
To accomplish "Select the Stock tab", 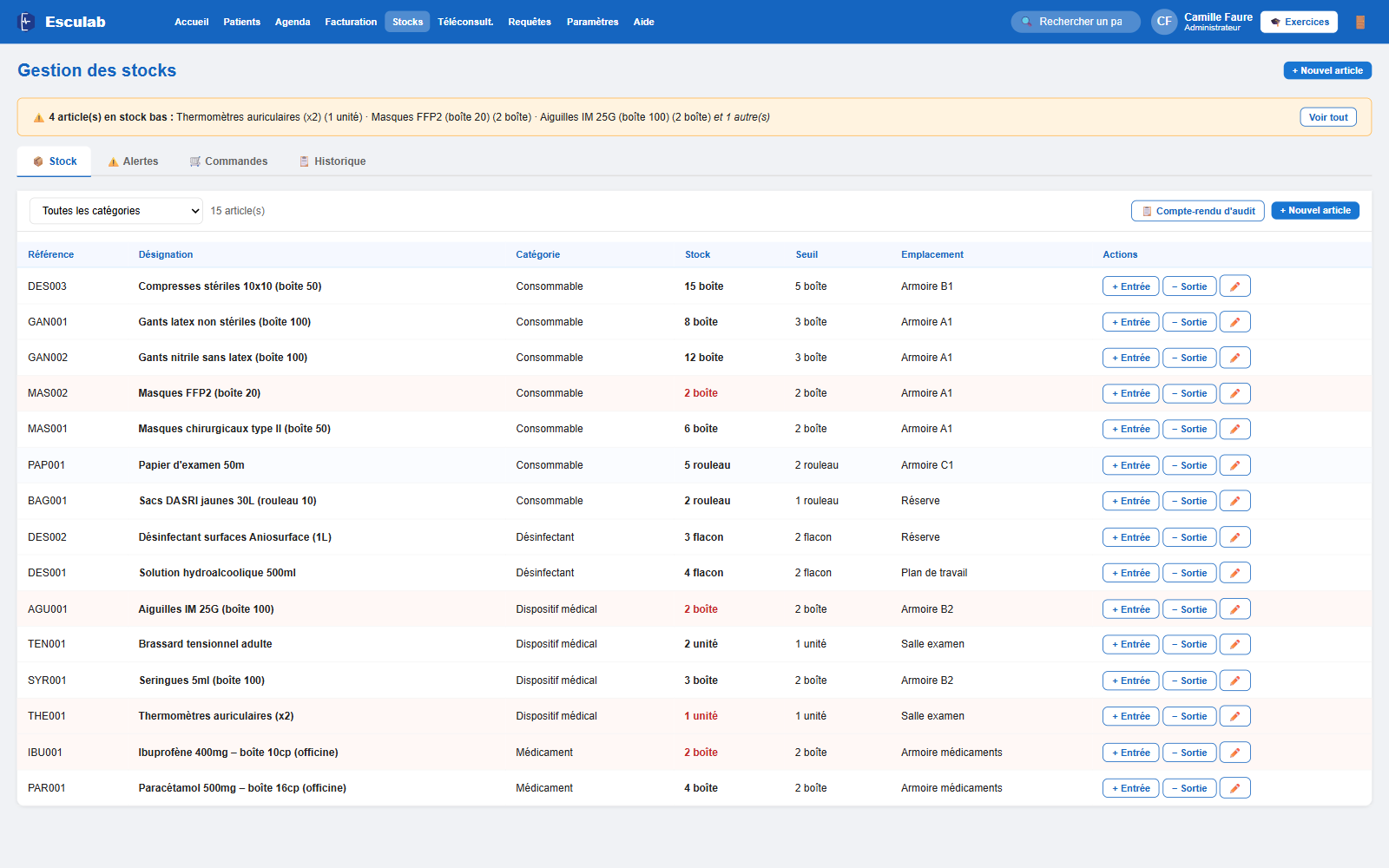I will (x=55, y=161).
